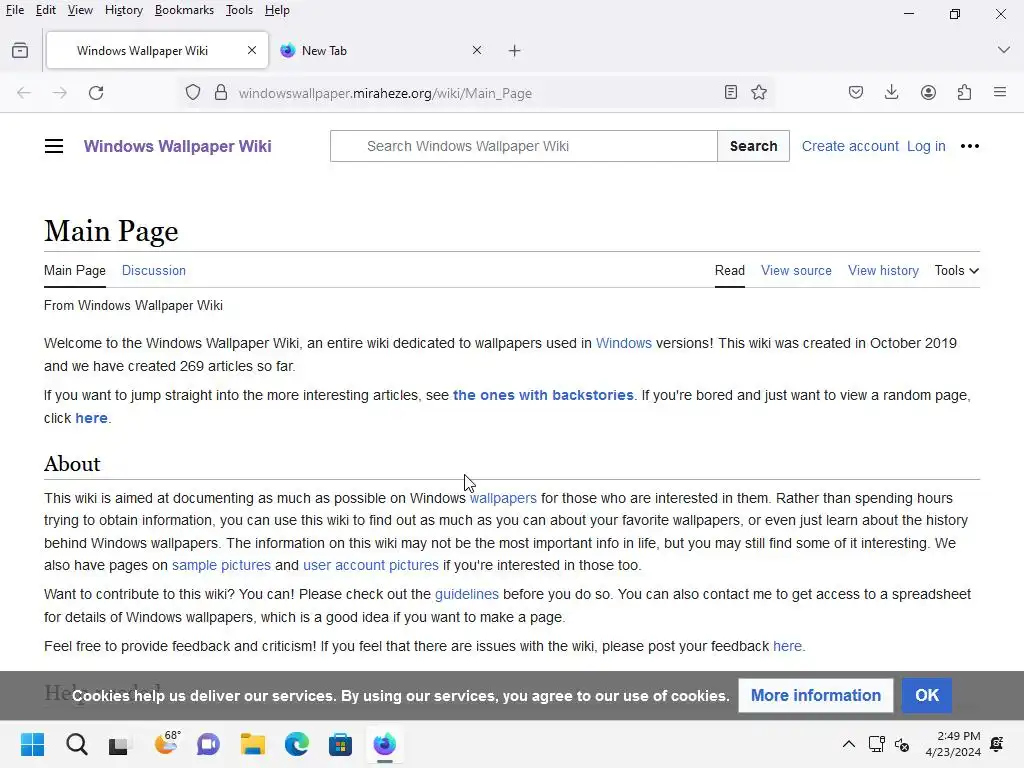Open the clock showing 2:49 PM

(953, 744)
